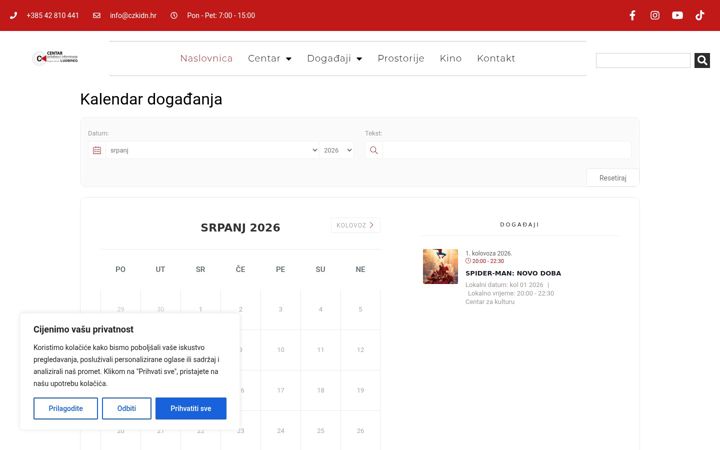This screenshot has height=450, width=720.
Task: Open the month dropdown showing srpanj
Action: (213, 150)
